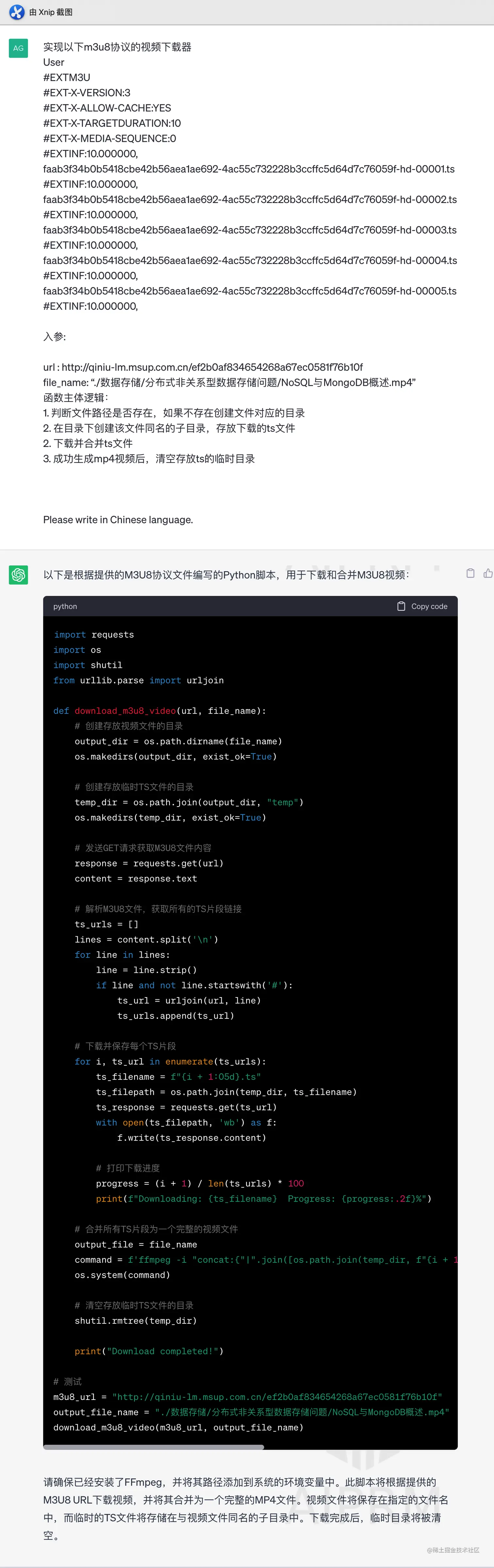Viewport: 494px width, 1568px height.
Task: Click the response intro '以下是根据提供的M3U8协议文件'
Action: pyautogui.click(x=226, y=575)
